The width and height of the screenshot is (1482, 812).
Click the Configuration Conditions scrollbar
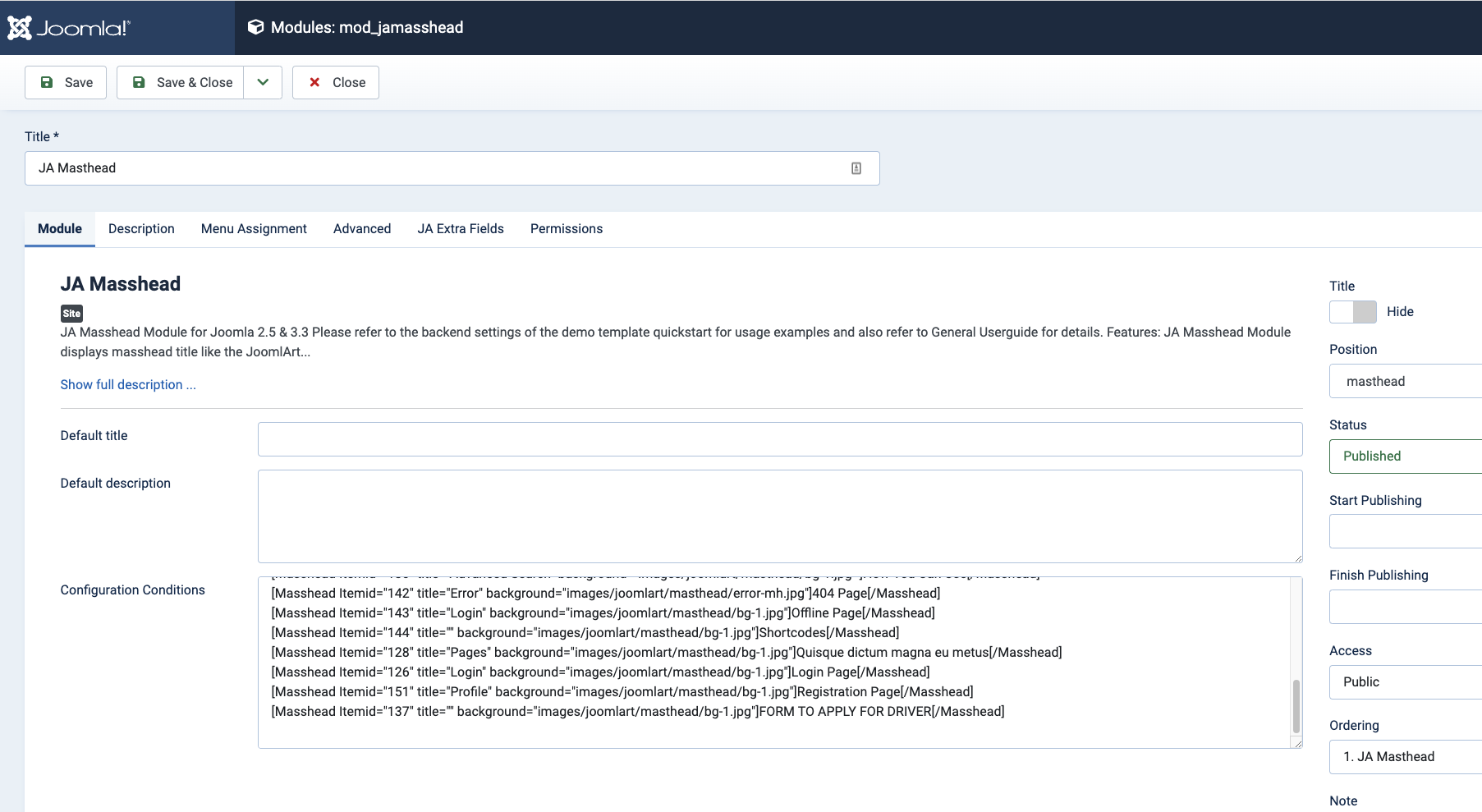pyautogui.click(x=1296, y=706)
